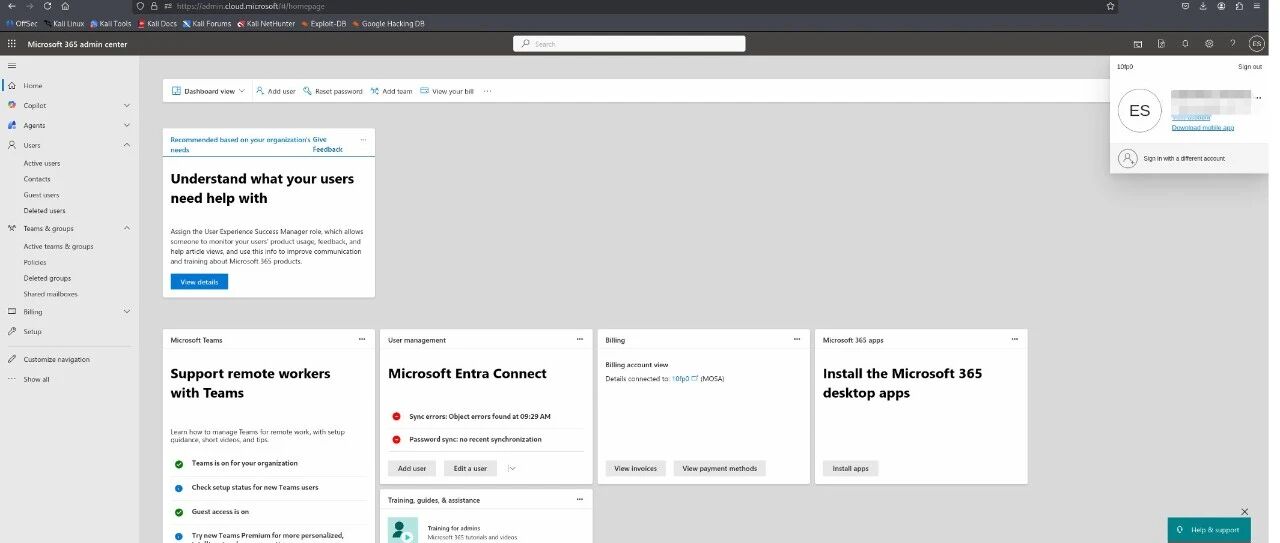Open Active teams & groups

tap(58, 246)
